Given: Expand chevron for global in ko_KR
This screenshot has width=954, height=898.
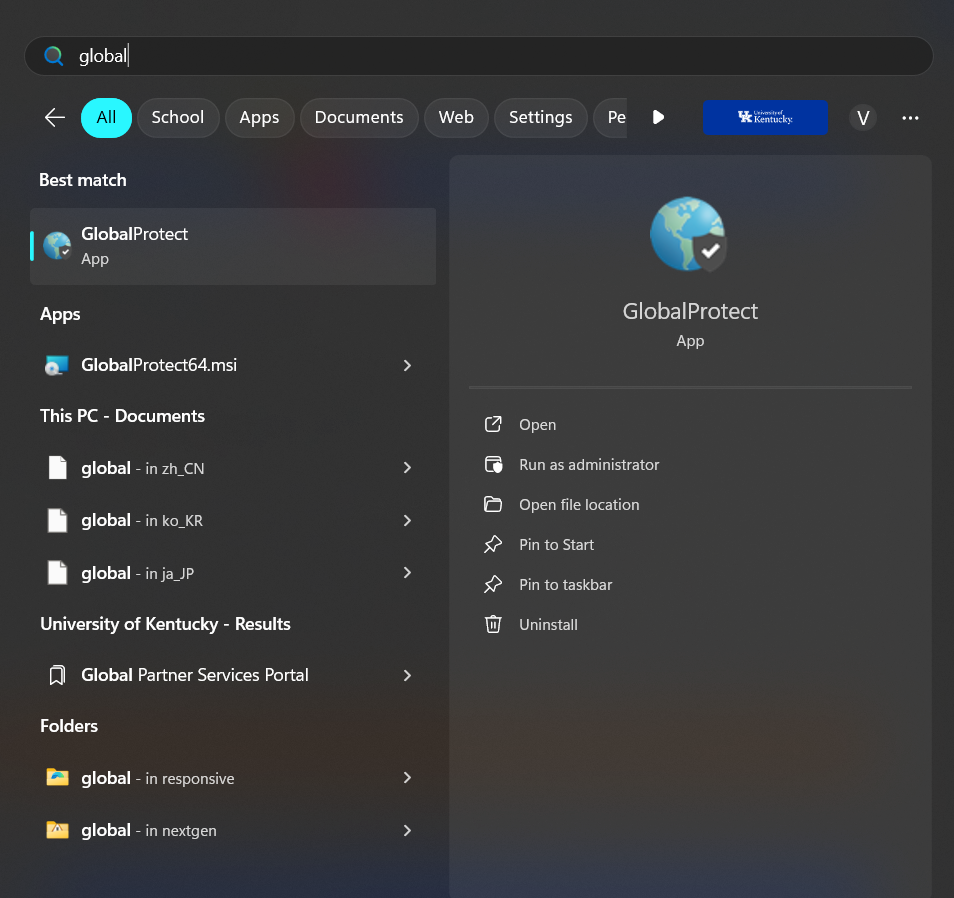Looking at the screenshot, I should pos(407,520).
